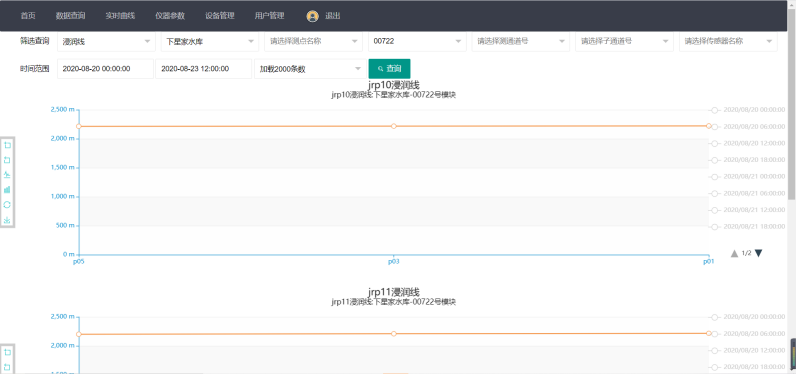Save the jrp10 chart as image
This screenshot has height=374, width=796.
click(x=7, y=220)
